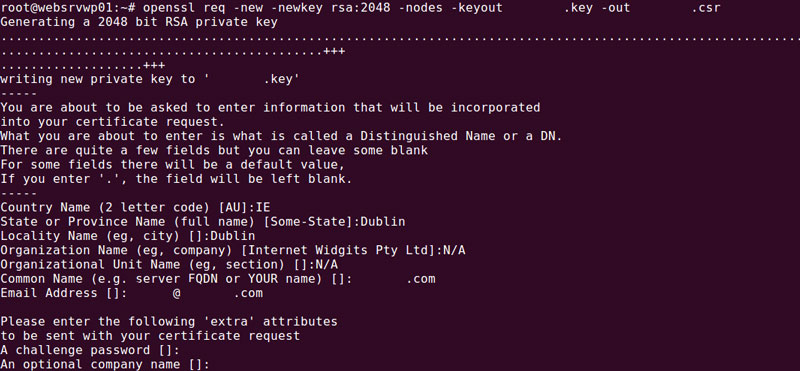Click the Country Name value 'IE'
The image size is (800, 371).
(263, 208)
